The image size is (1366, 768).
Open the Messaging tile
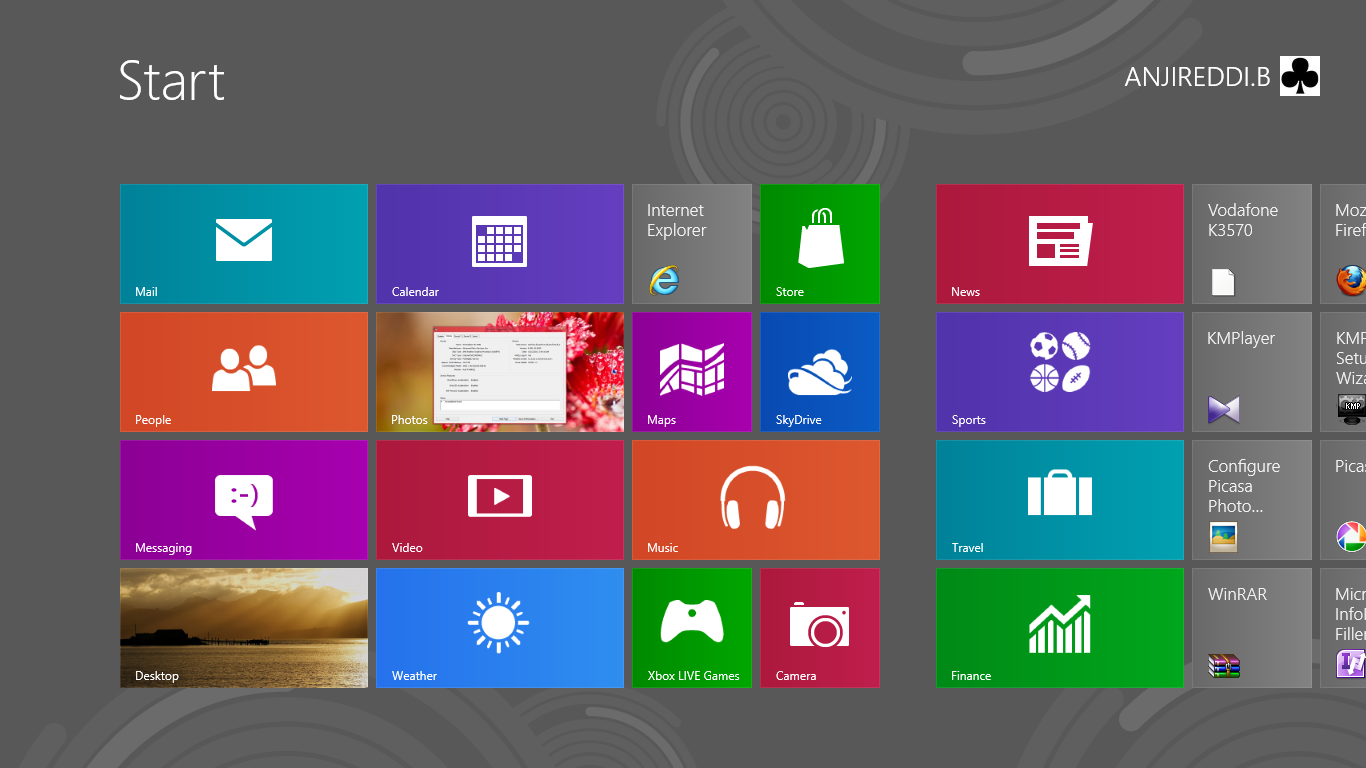[244, 500]
